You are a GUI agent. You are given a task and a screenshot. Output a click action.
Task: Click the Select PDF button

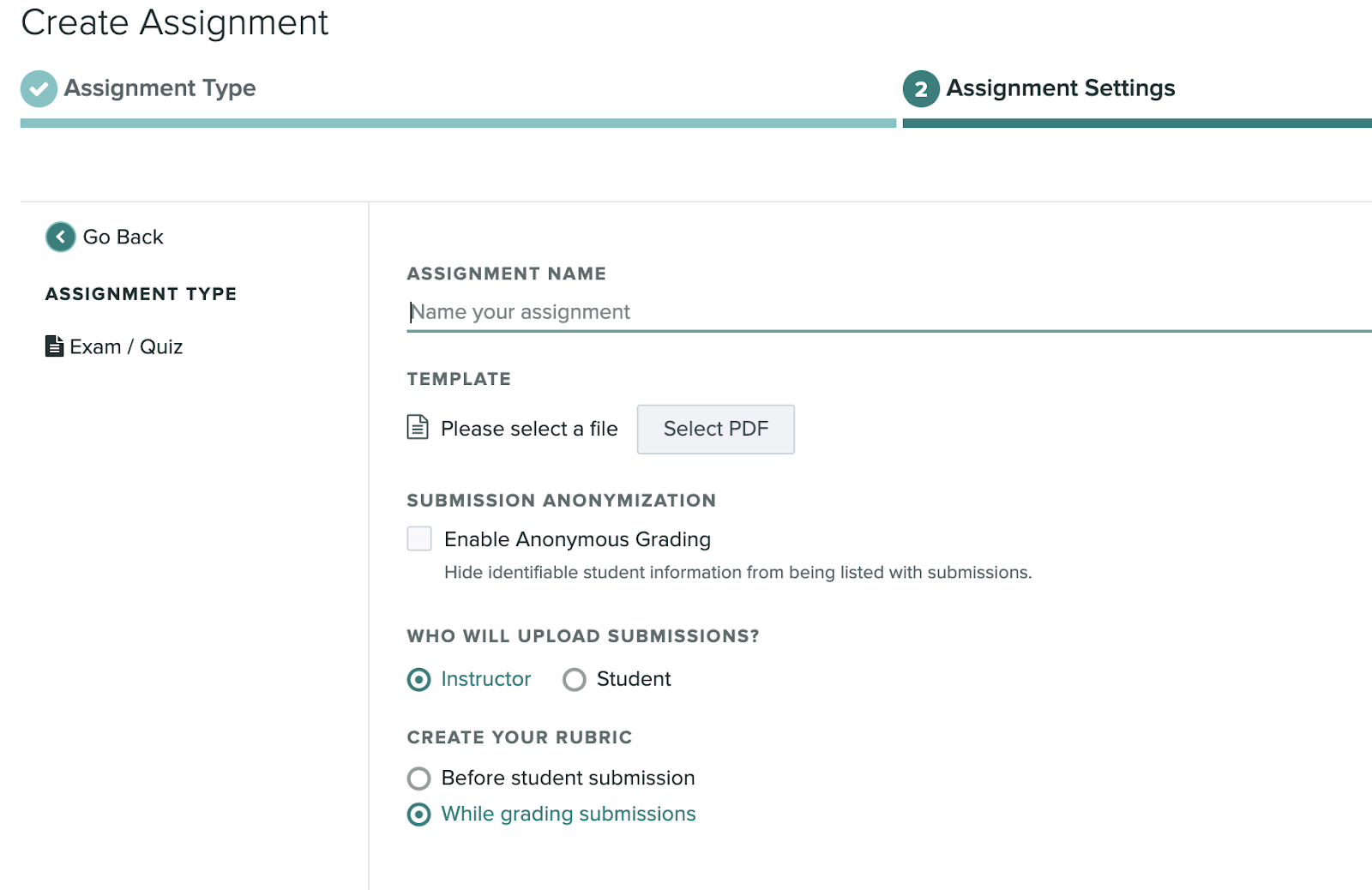[x=715, y=429]
